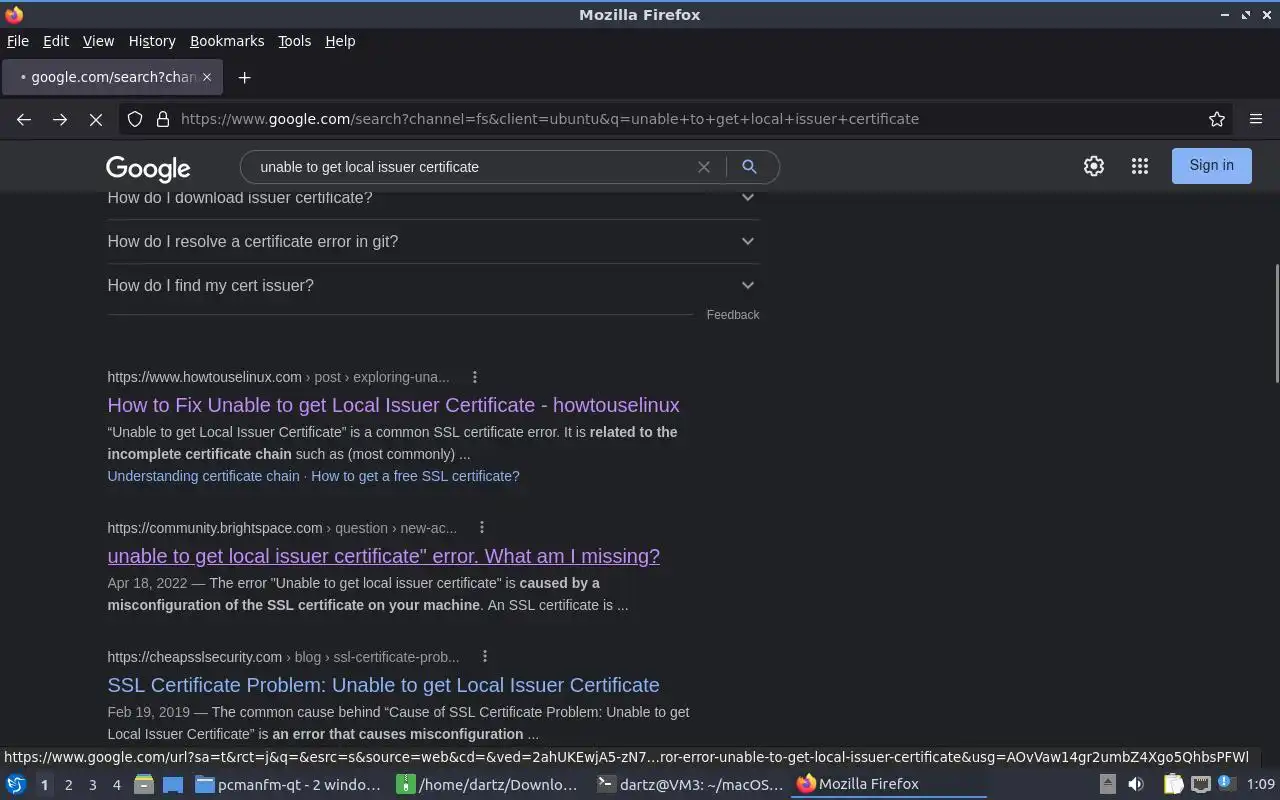
Task: Open a new tab with the plus button
Action: 244,77
